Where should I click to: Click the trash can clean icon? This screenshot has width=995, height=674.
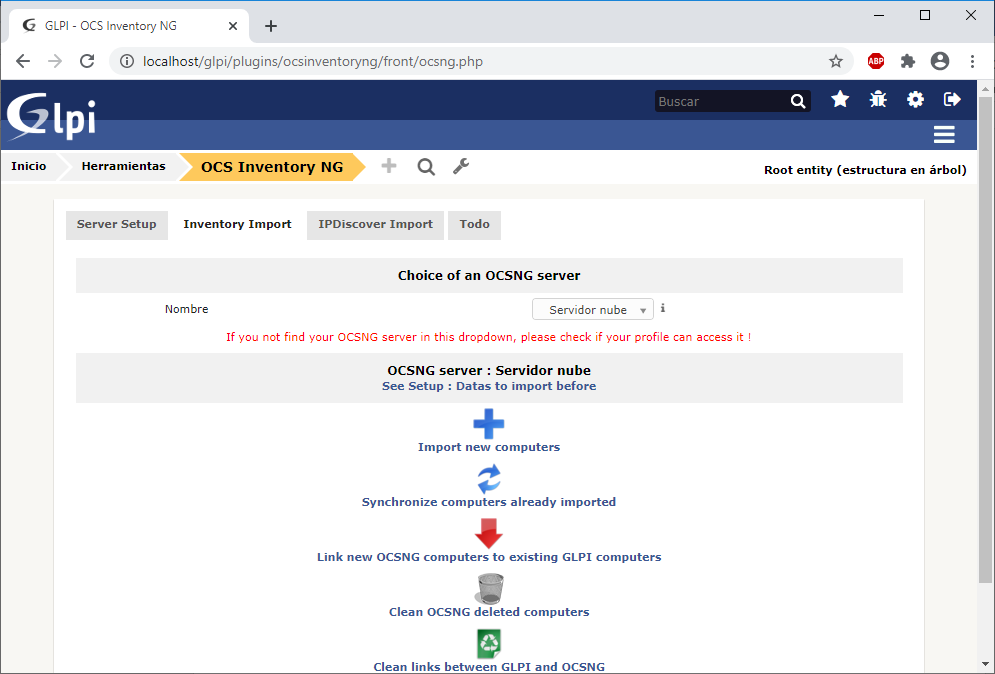[x=490, y=588]
